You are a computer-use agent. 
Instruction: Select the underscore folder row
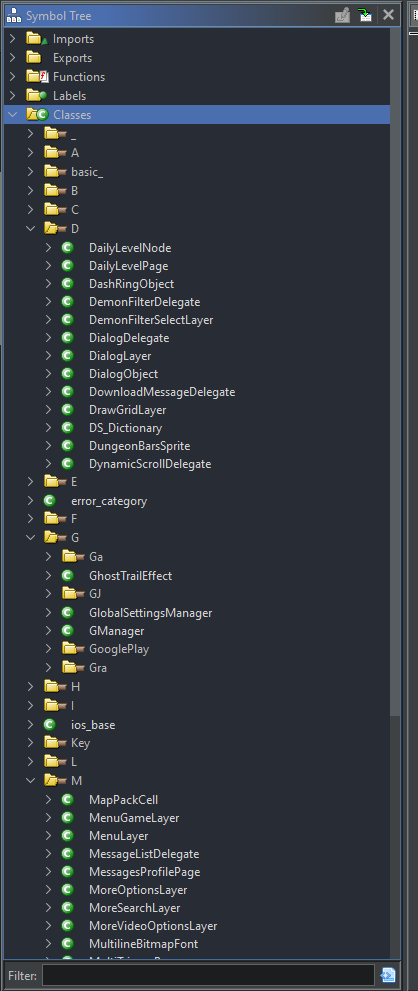click(196, 134)
